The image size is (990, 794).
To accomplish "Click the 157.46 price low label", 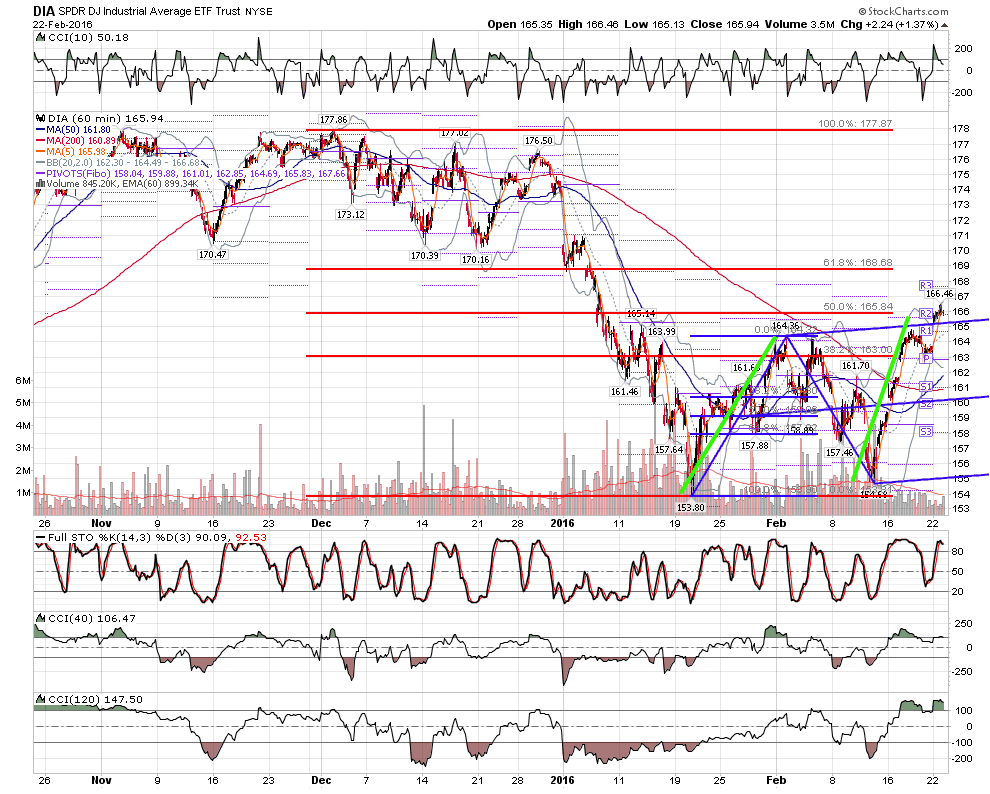I will pyautogui.click(x=839, y=453).
